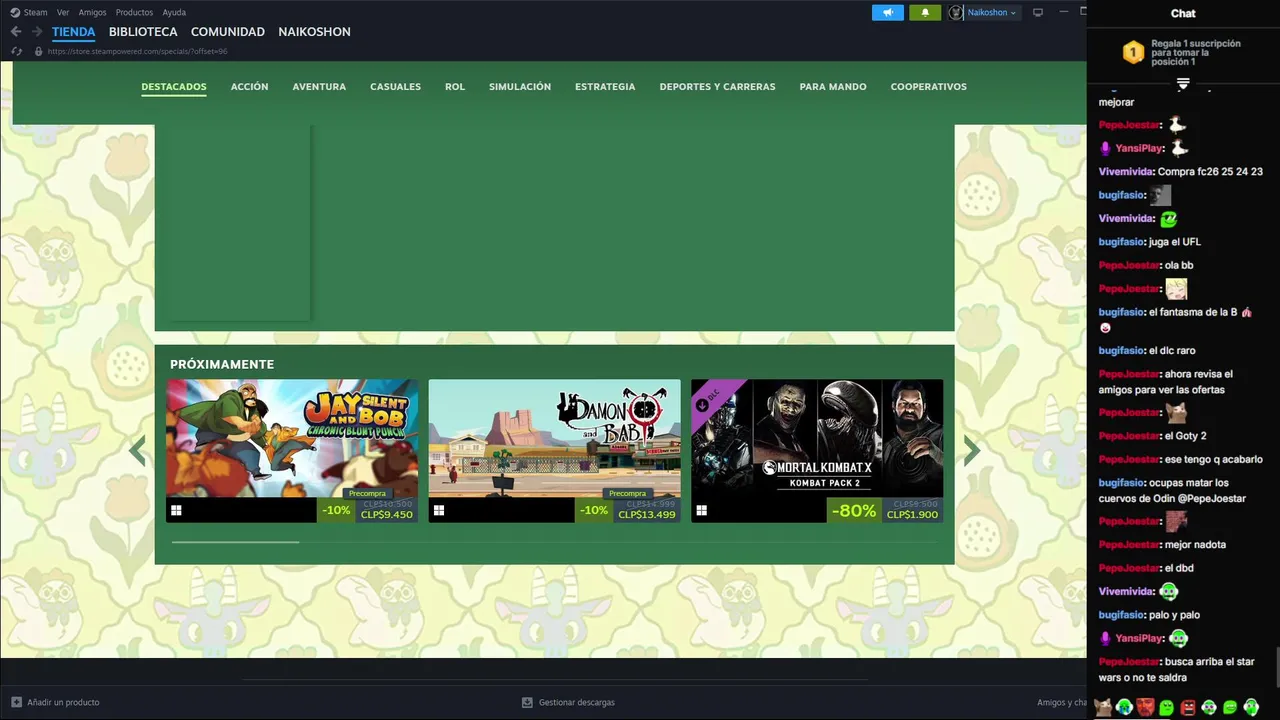Image resolution: width=1280 pixels, height=720 pixels.
Task: Open the blue megaphone announcements button
Action: pos(888,12)
